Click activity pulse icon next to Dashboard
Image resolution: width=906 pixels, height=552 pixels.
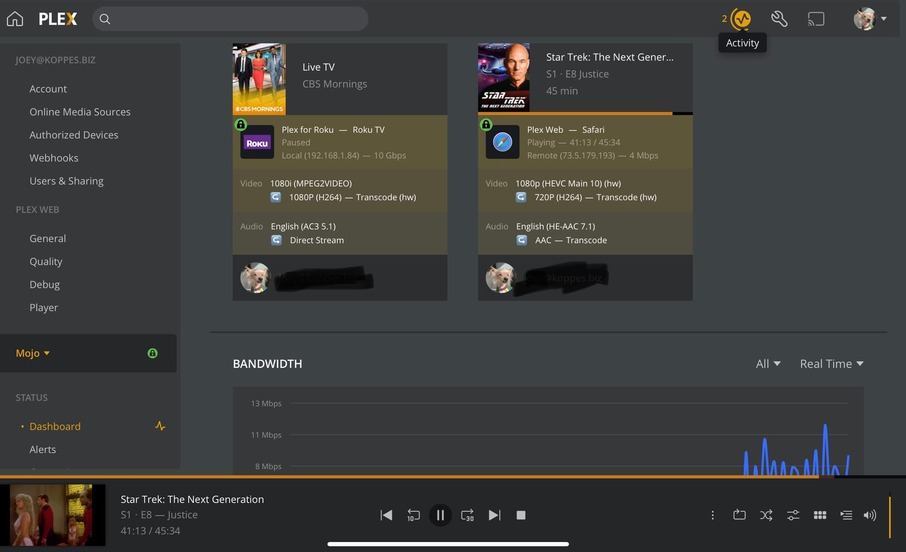click(x=160, y=427)
